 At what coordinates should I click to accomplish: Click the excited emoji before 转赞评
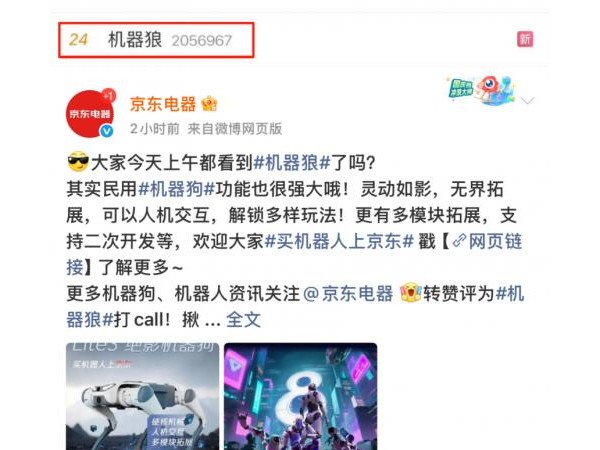point(410,293)
